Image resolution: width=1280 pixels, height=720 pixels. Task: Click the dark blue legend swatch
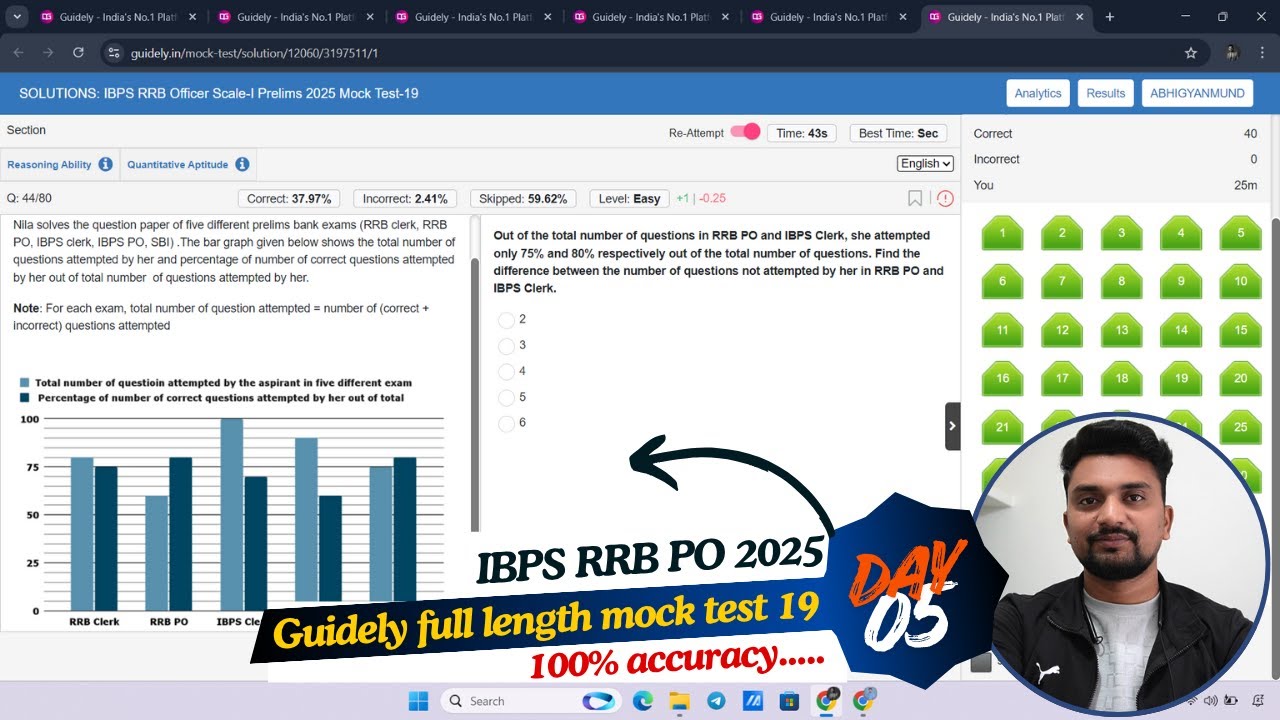25,398
